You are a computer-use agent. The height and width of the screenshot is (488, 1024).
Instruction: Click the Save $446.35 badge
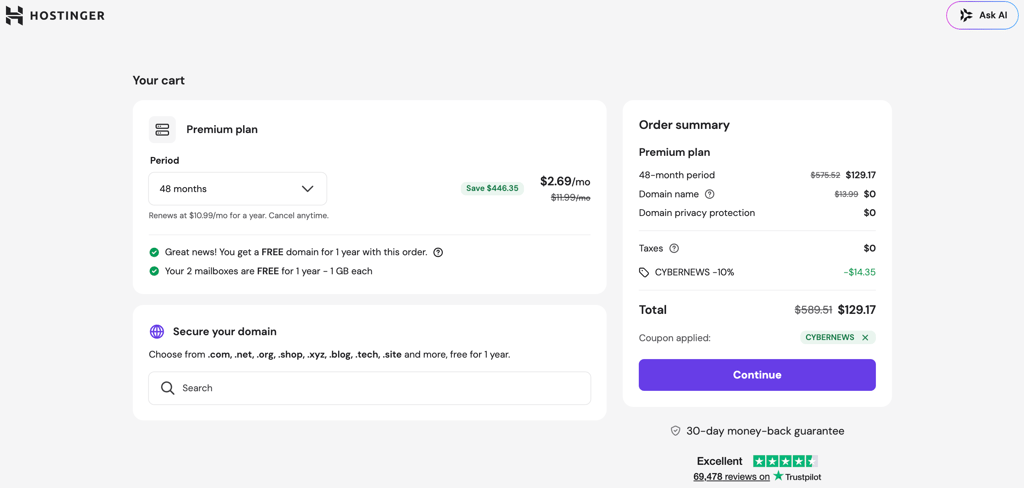pyautogui.click(x=492, y=188)
